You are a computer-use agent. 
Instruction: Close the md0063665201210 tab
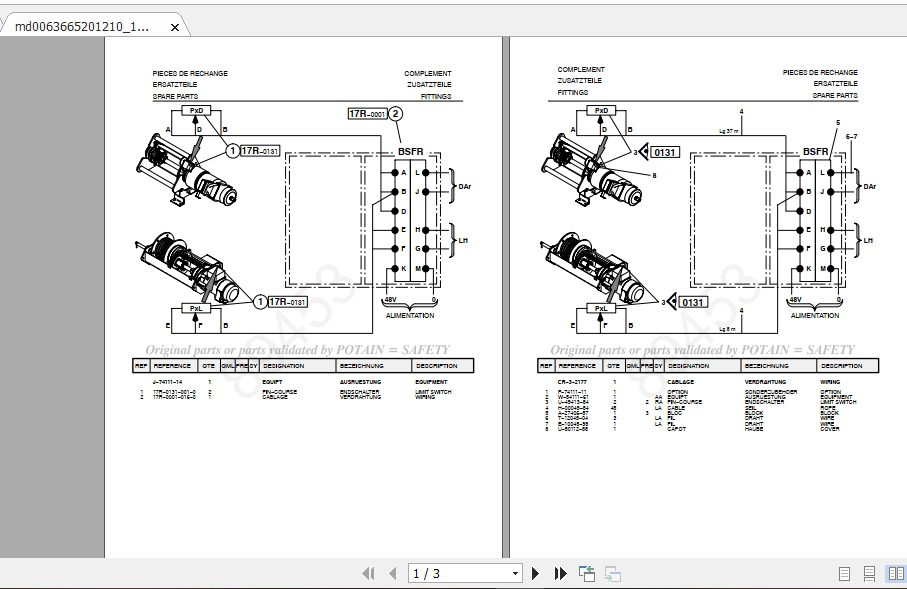(x=175, y=28)
